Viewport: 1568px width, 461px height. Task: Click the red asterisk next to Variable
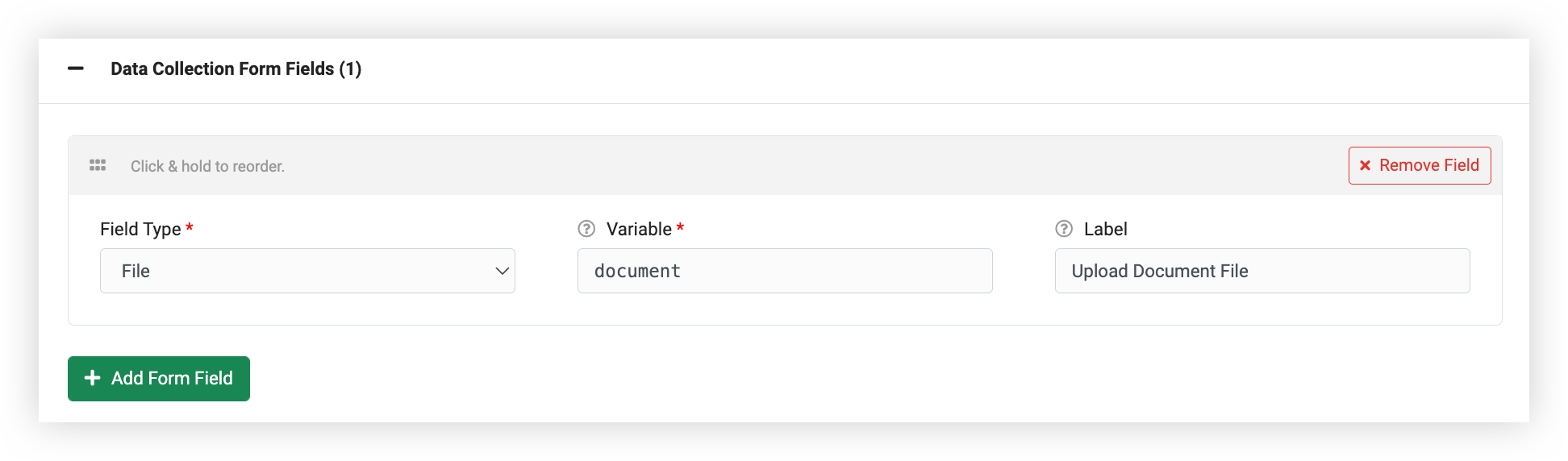(680, 227)
